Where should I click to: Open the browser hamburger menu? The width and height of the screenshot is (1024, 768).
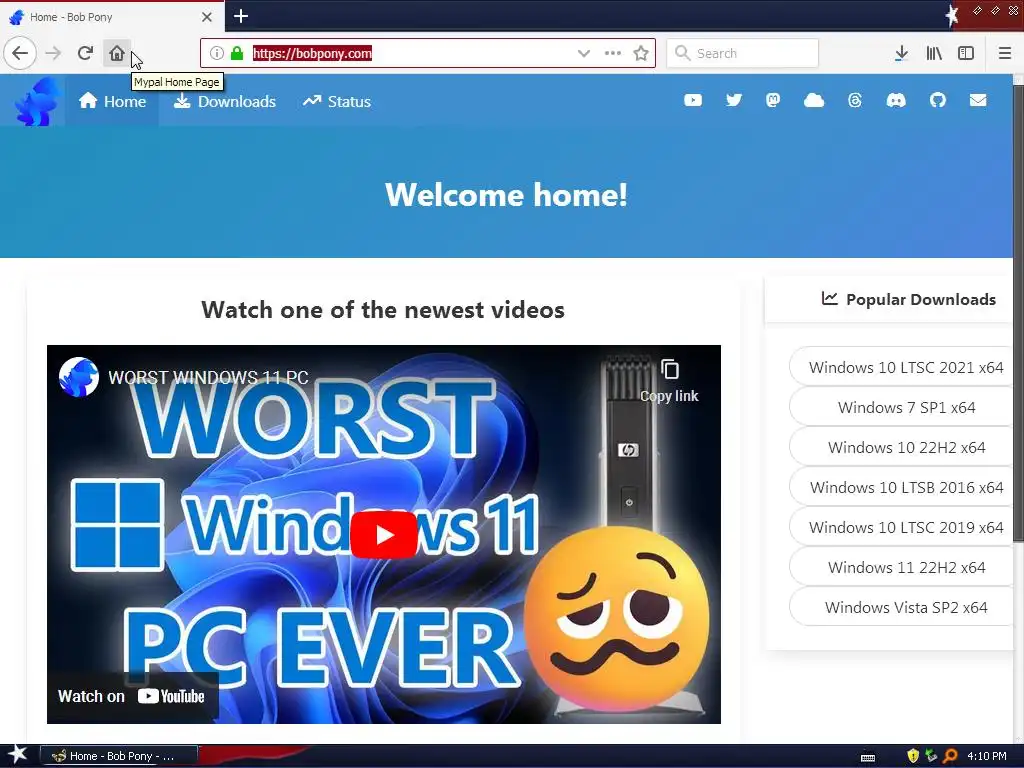point(1004,53)
